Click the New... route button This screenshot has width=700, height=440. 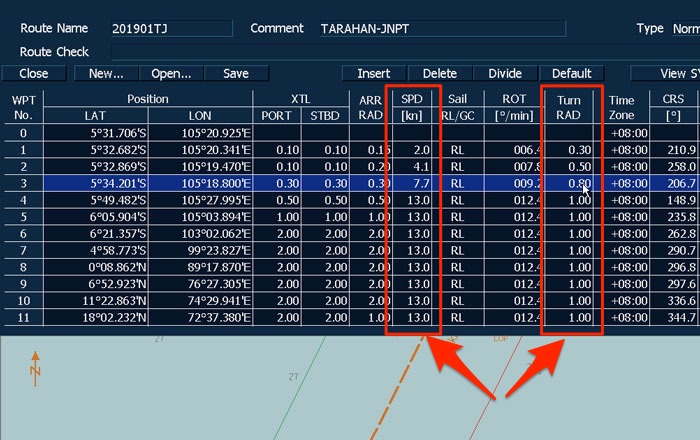[x=106, y=73]
